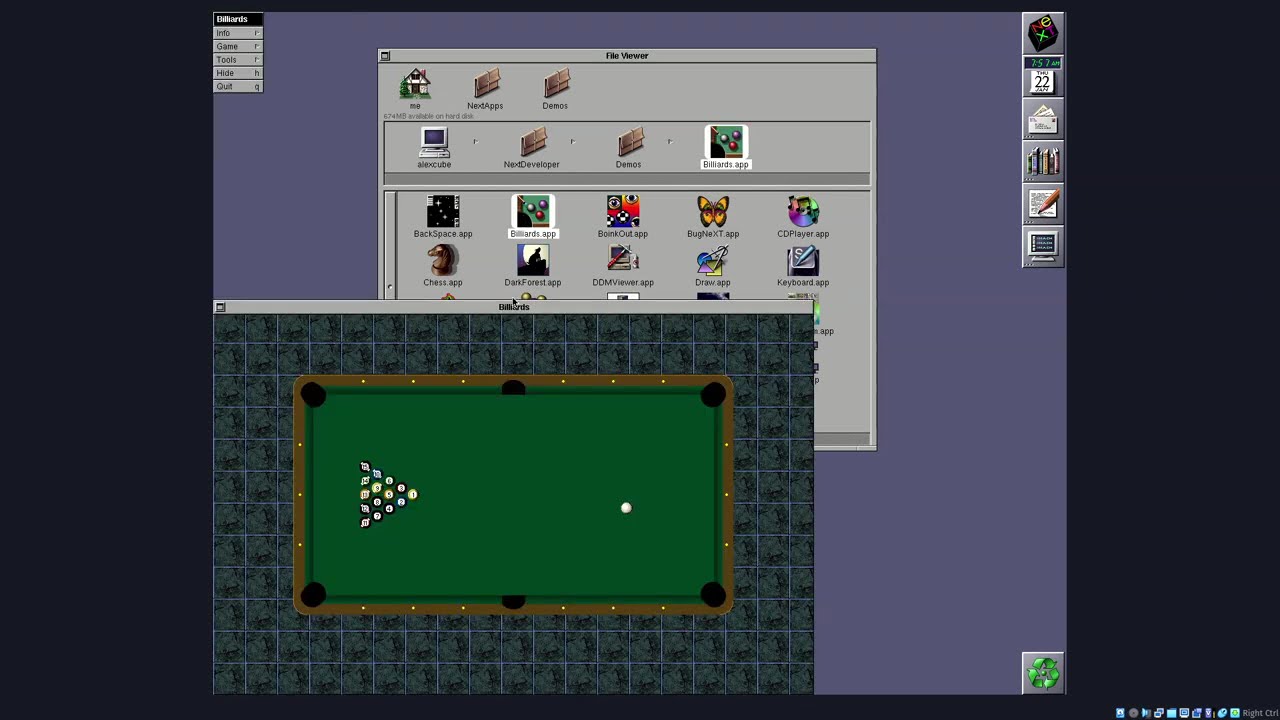Click the top-left pocket of the table

(x=313, y=395)
